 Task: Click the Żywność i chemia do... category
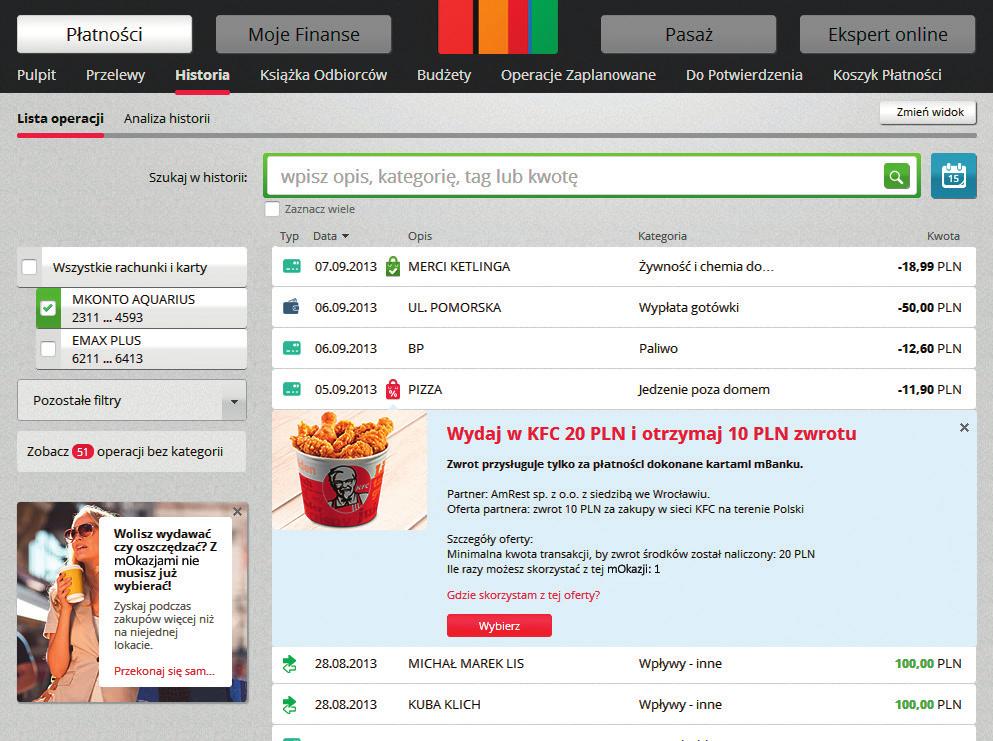coord(705,267)
